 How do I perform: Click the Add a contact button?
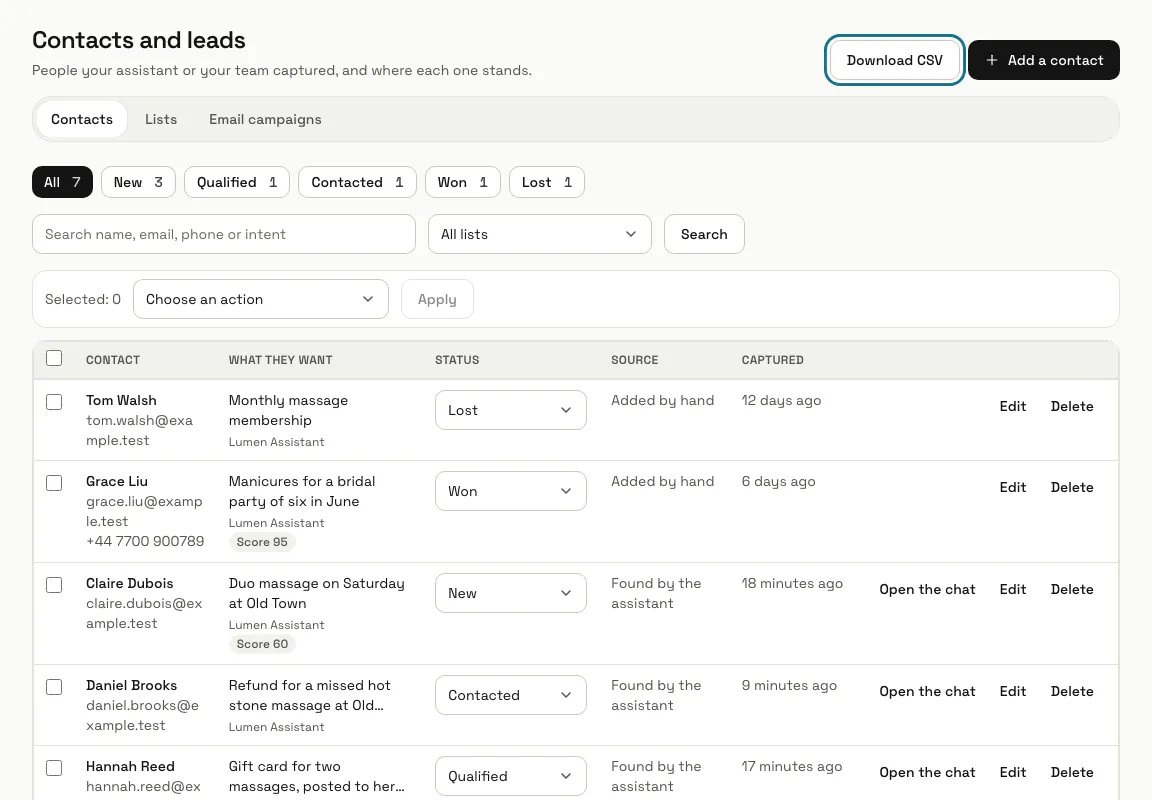click(x=1043, y=60)
